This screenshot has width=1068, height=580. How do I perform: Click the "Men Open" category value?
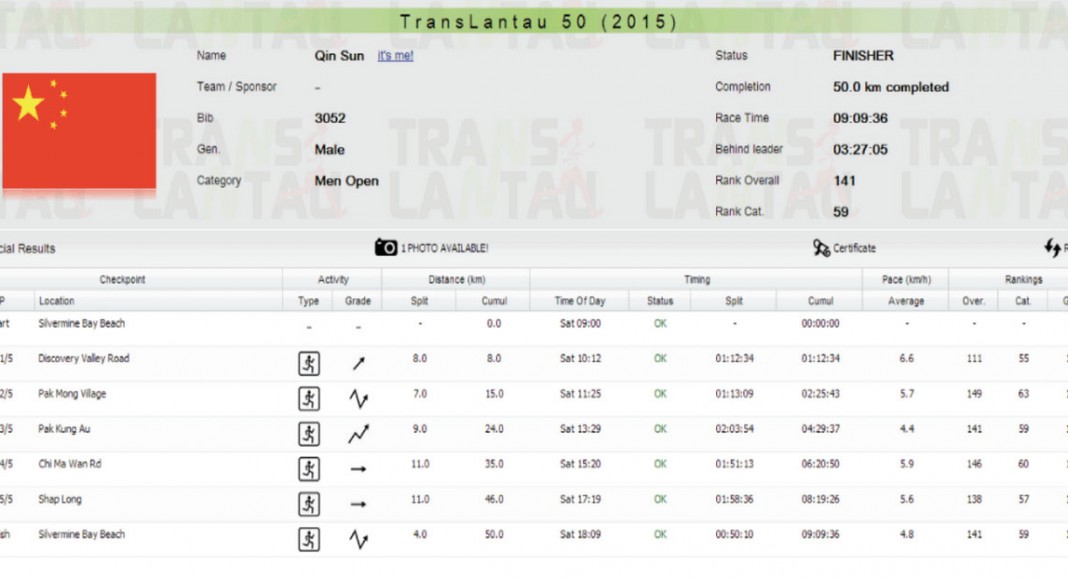pos(347,181)
